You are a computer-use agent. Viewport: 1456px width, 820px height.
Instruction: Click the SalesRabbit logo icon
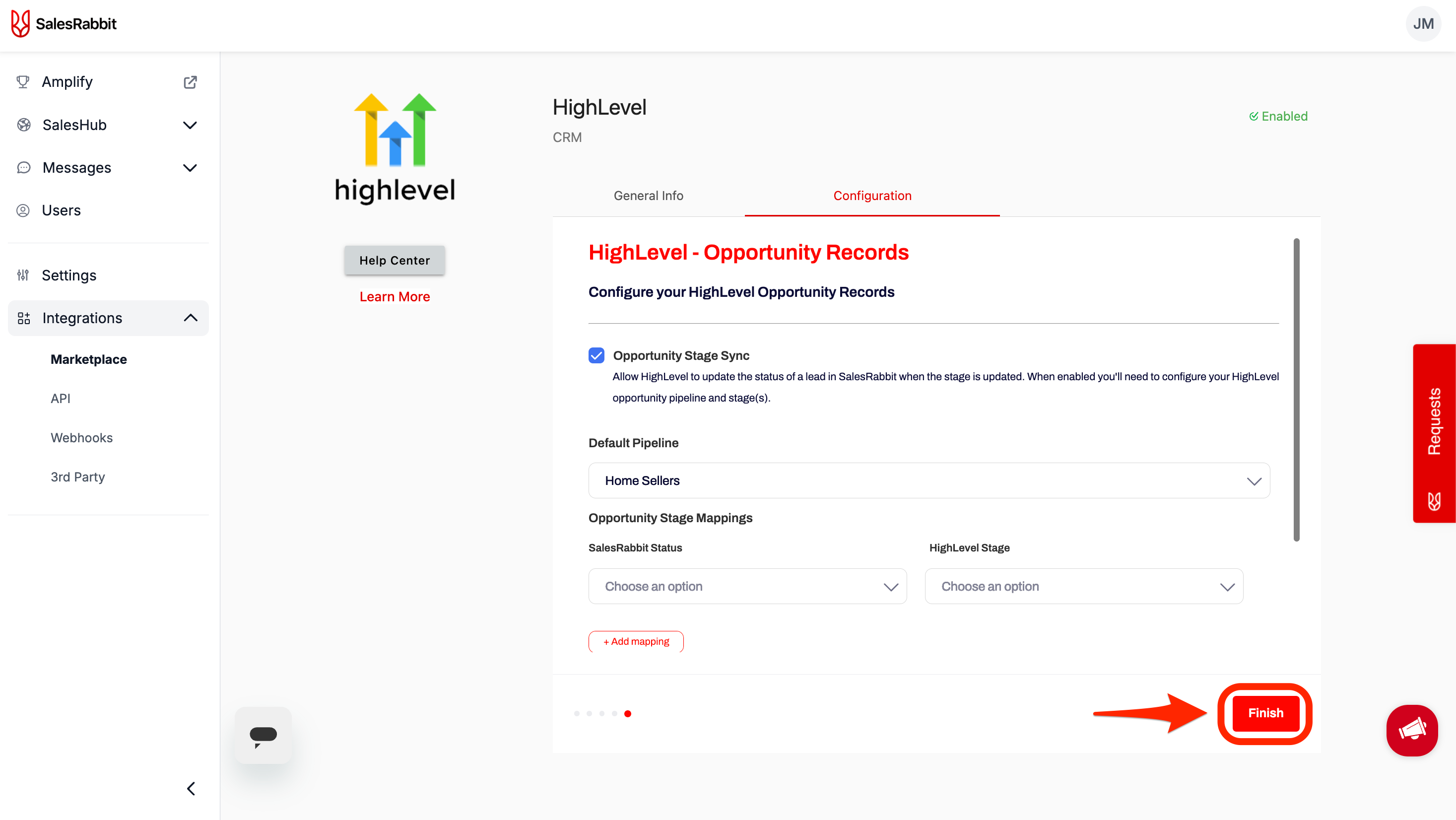coord(20,24)
